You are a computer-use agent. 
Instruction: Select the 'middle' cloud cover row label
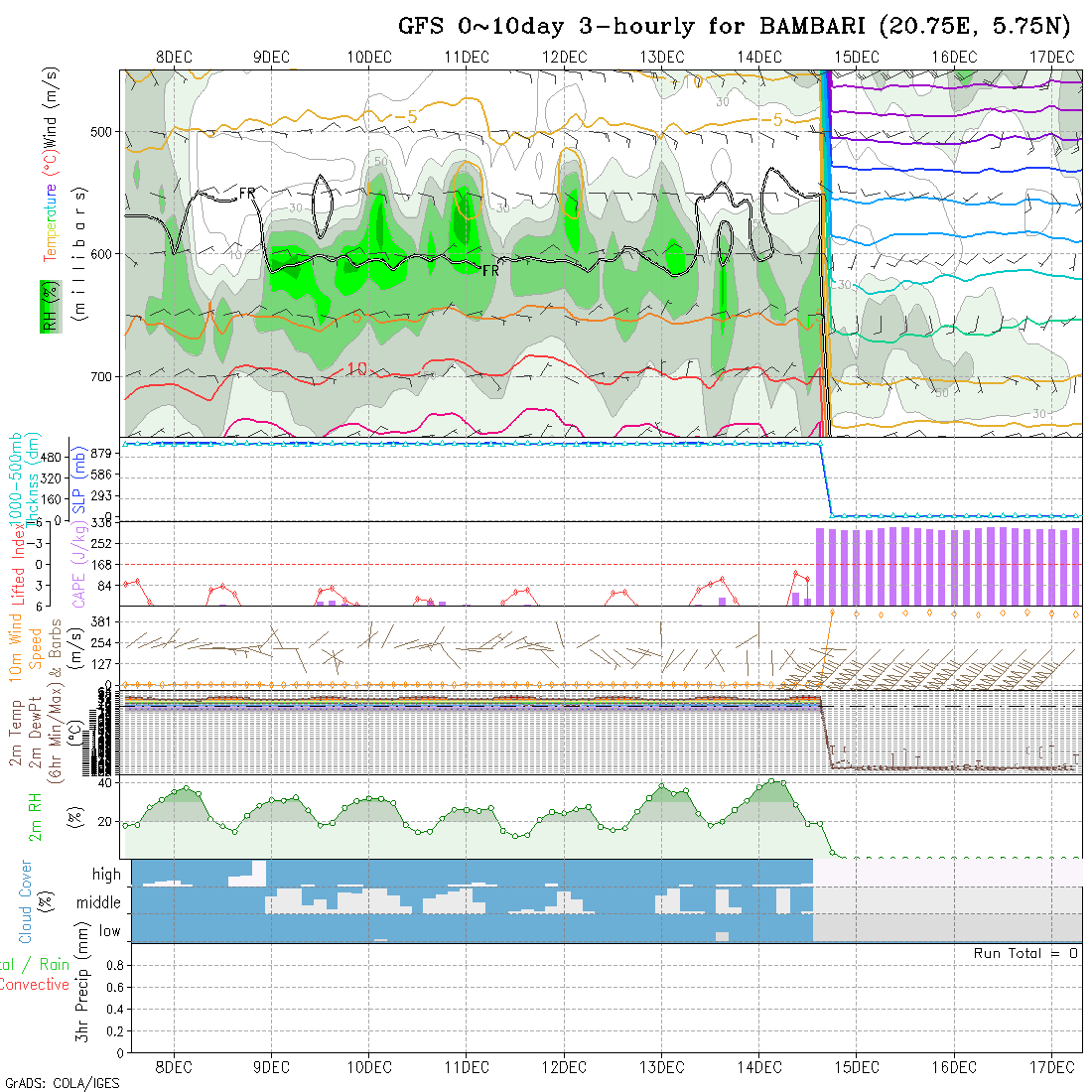(x=98, y=902)
